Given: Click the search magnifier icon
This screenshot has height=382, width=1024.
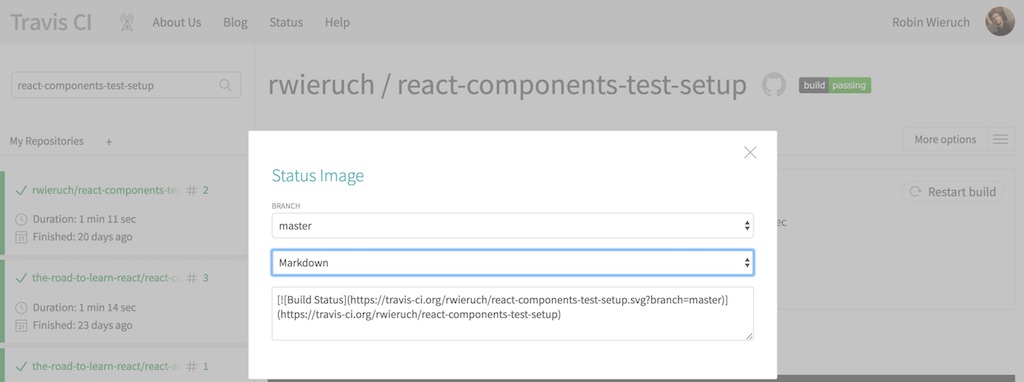Looking at the screenshot, I should coord(225,85).
